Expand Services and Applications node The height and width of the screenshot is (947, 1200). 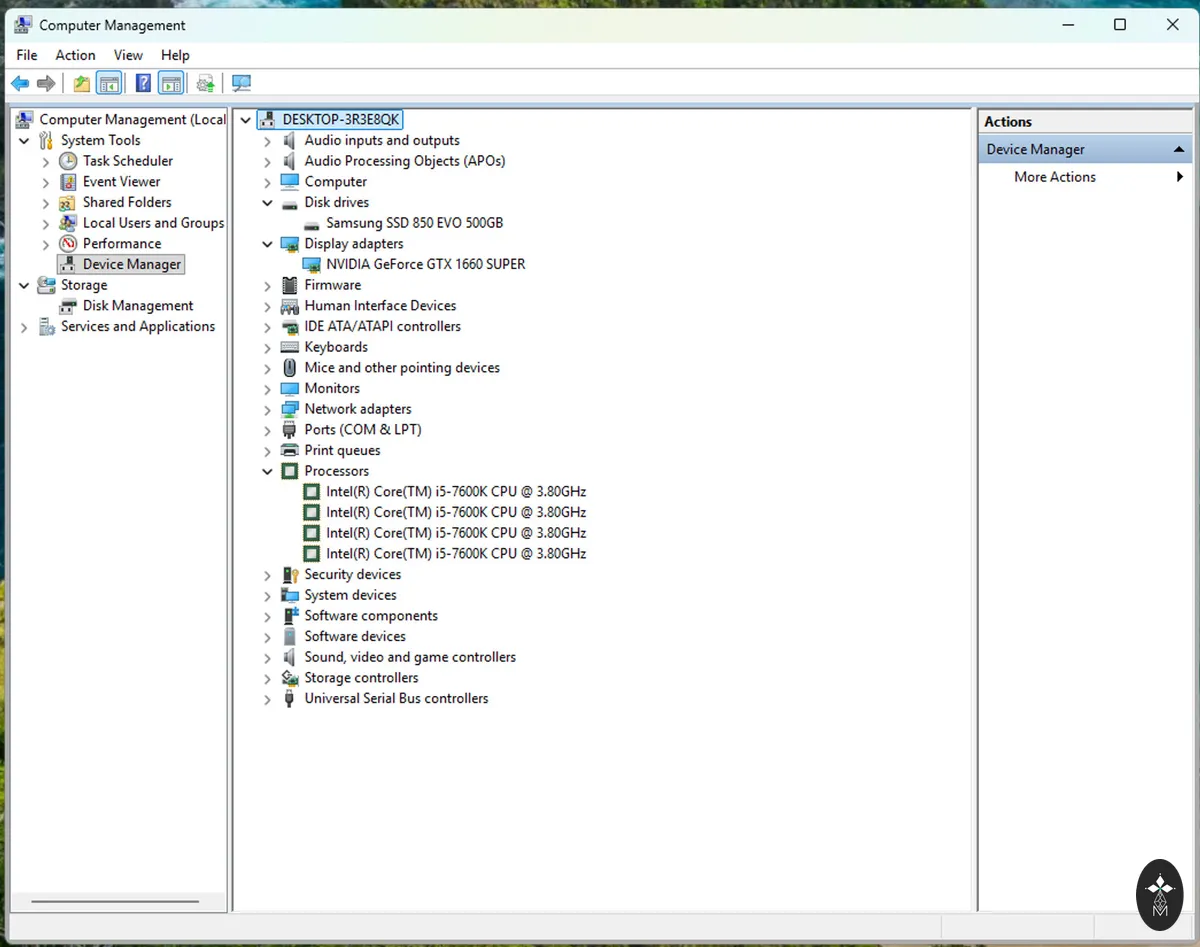24,327
